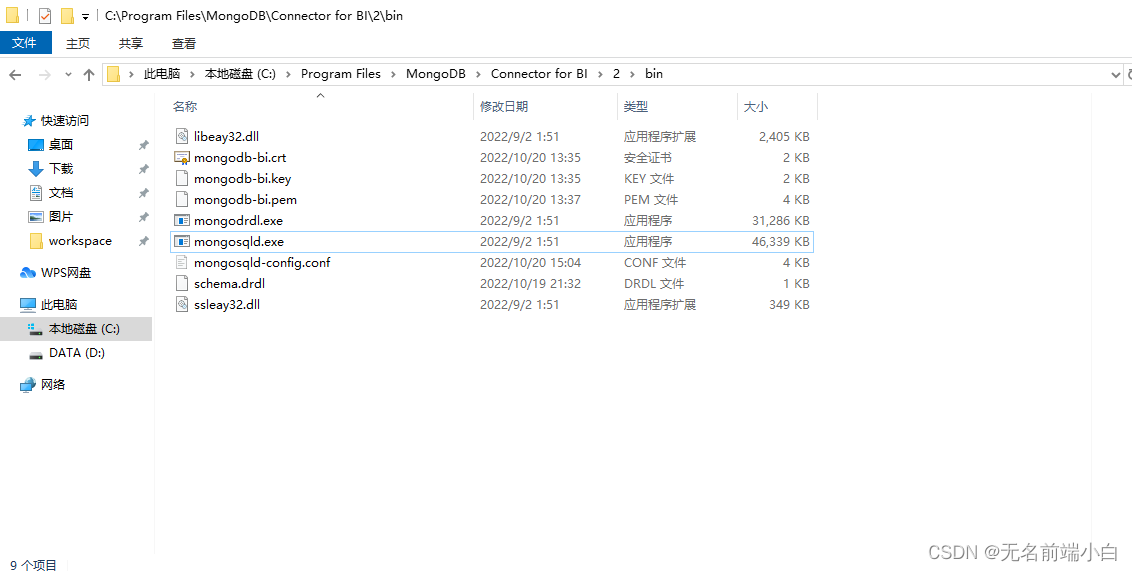Expand the chevron before 此电脑 breadcrumb
The width and height of the screenshot is (1132, 571).
pyautogui.click(x=131, y=74)
